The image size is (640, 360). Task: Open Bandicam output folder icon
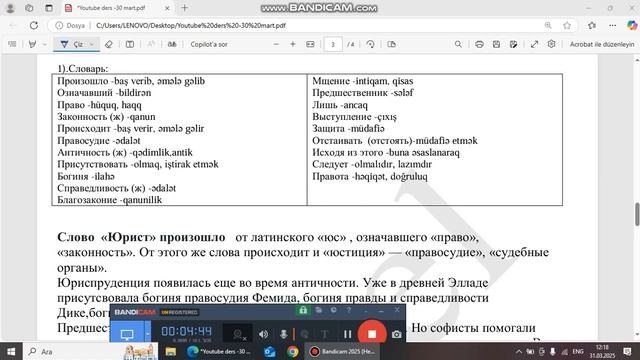(319, 310)
